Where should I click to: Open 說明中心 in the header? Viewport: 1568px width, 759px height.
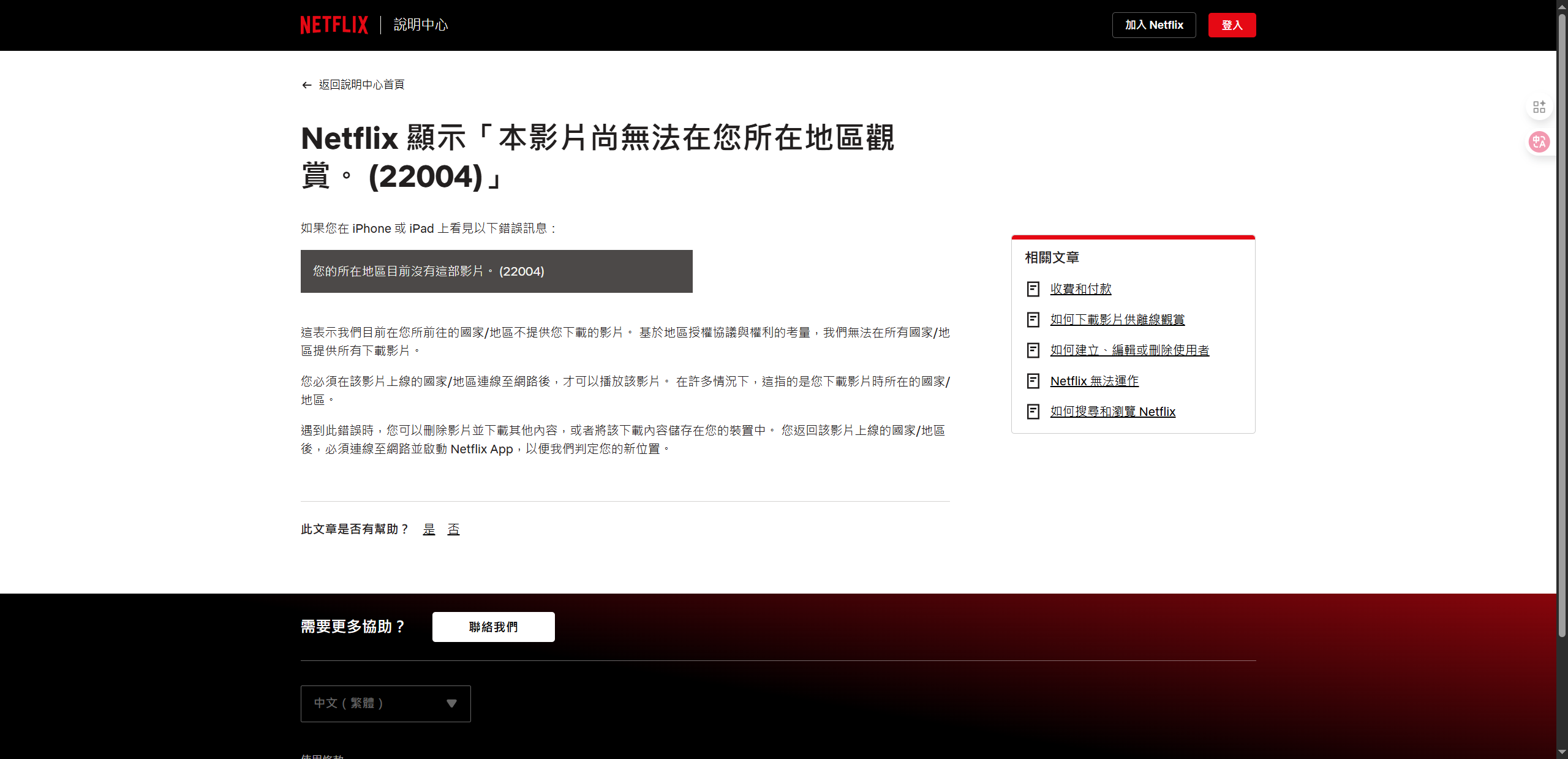420,25
